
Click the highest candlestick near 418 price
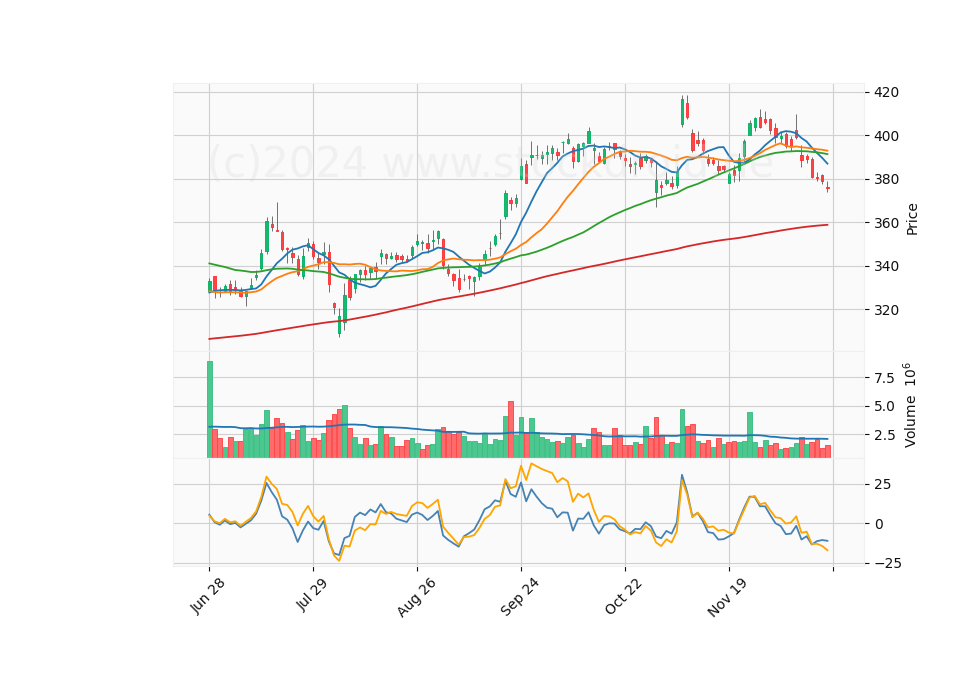pos(682,111)
